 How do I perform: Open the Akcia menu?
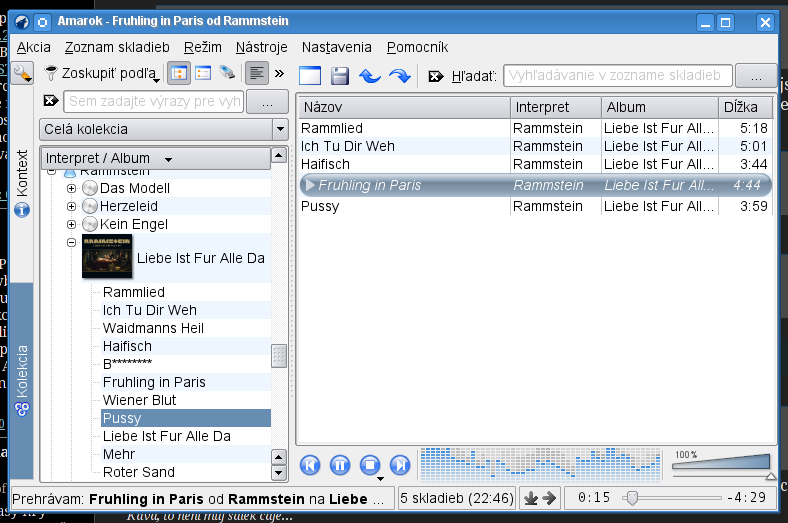pyautogui.click(x=33, y=47)
